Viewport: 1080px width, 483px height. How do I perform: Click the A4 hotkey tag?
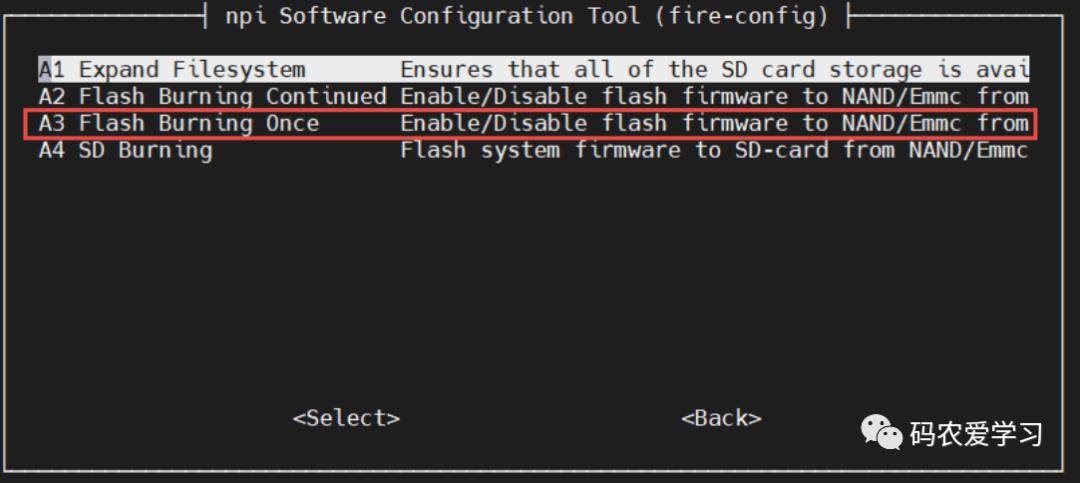51,151
